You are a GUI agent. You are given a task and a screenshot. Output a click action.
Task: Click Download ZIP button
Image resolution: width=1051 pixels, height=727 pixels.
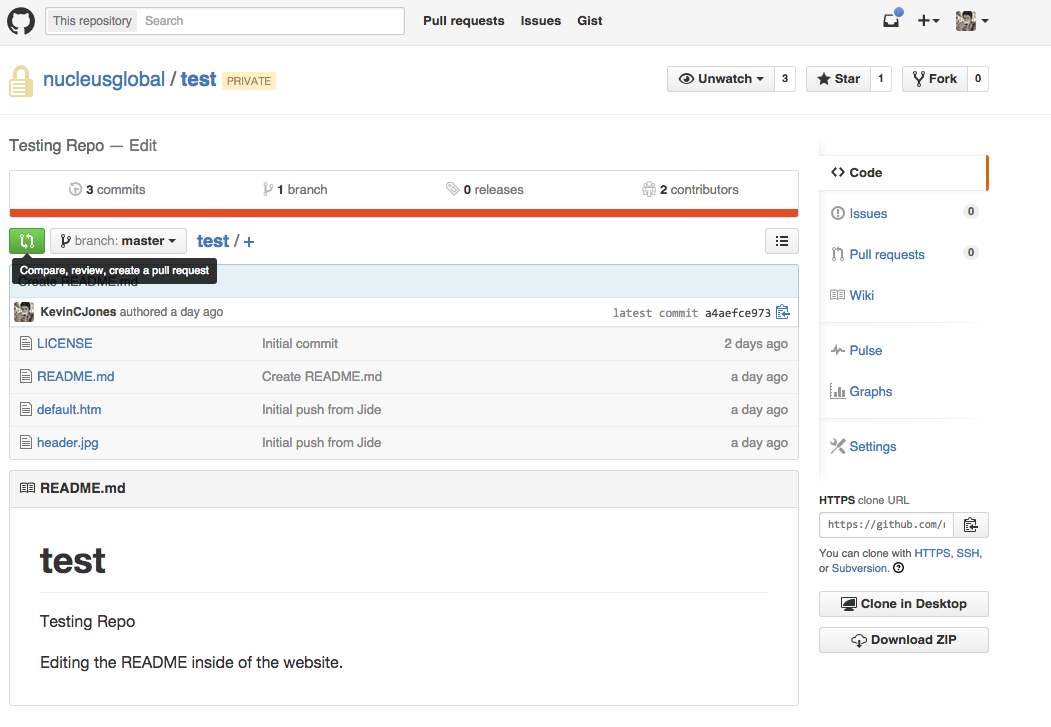[x=904, y=640]
